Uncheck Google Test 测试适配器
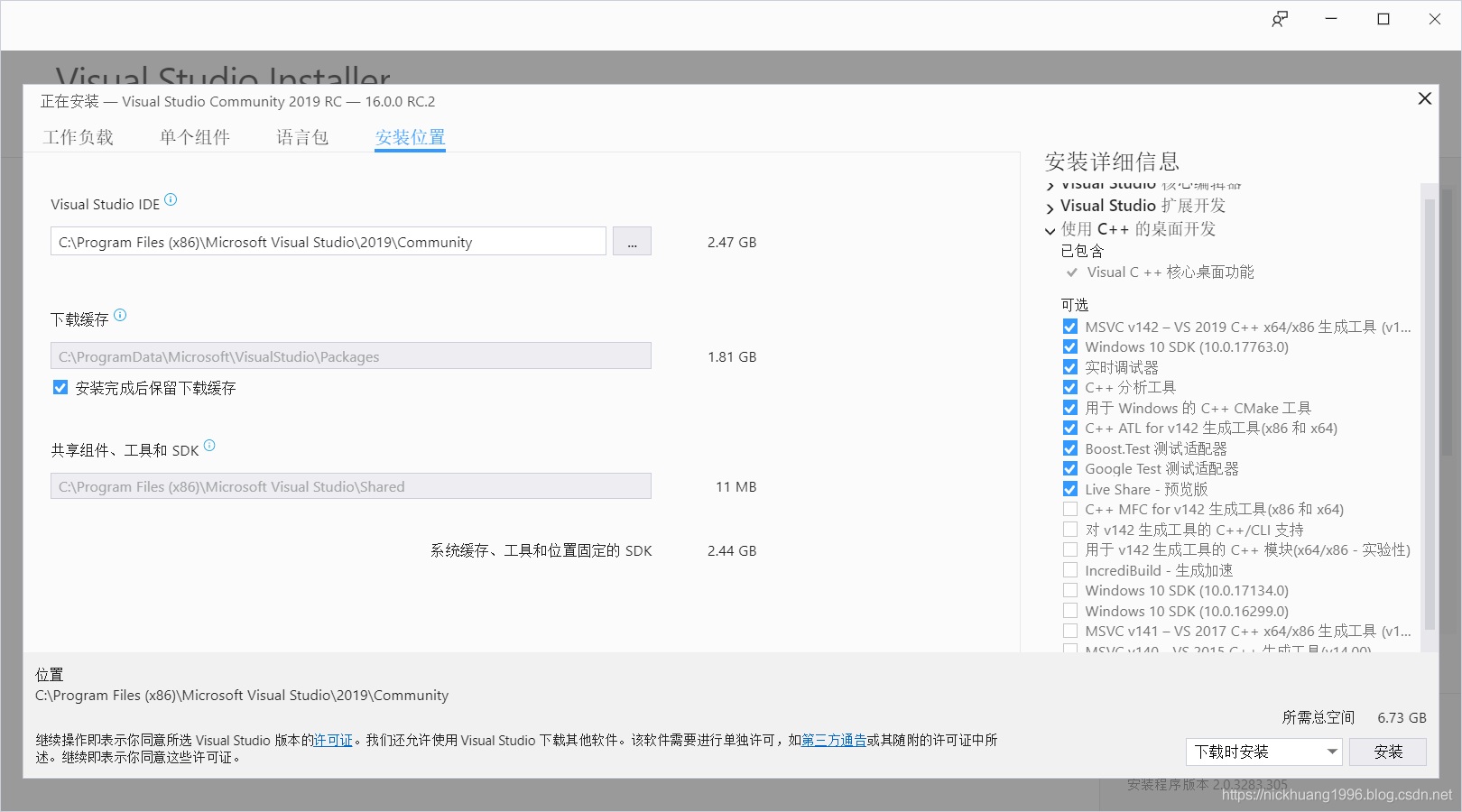The width and height of the screenshot is (1462, 812). 1070,468
